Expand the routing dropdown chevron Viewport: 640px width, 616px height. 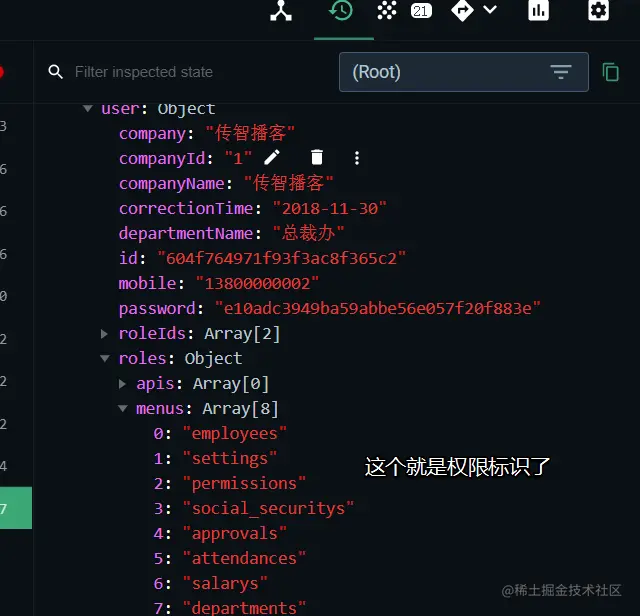click(490, 9)
